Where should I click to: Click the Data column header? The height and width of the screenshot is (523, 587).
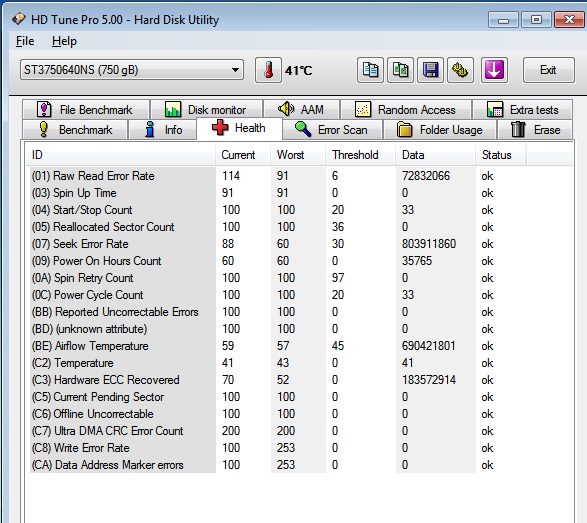coord(436,155)
